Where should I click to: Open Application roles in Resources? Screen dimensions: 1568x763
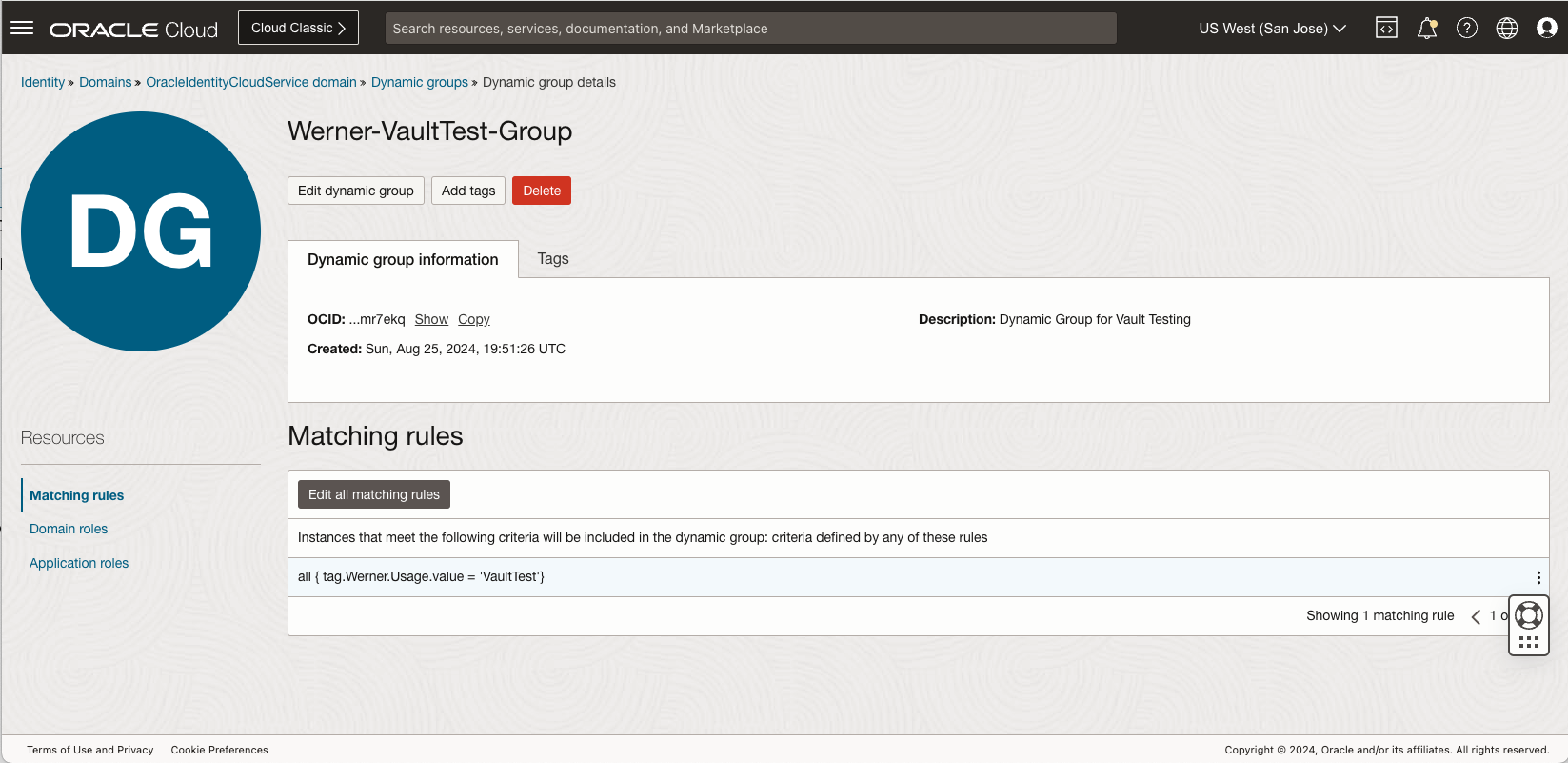(x=79, y=563)
